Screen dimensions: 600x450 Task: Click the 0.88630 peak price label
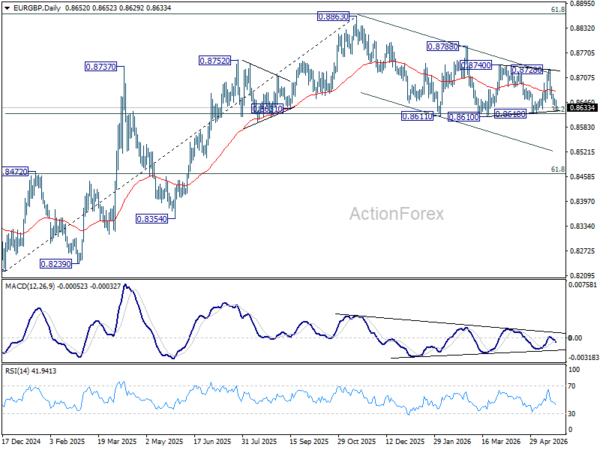(333, 16)
